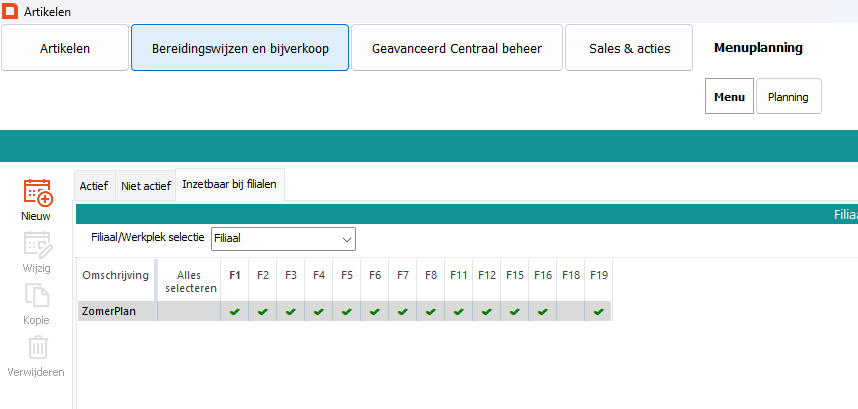Viewport: 858px width, 409px height.
Task: Toggle F19 checkmark for ZomerPlan
Action: coord(598,312)
